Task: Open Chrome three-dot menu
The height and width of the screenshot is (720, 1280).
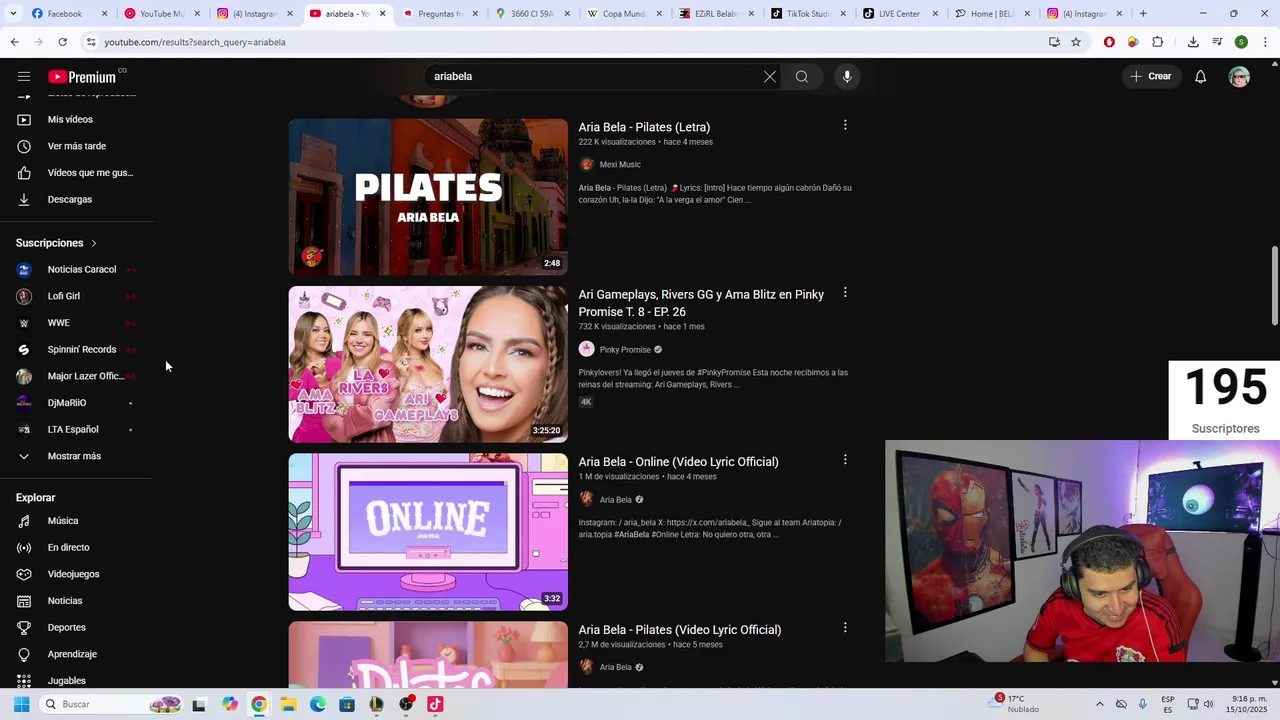Action: (x=1265, y=42)
